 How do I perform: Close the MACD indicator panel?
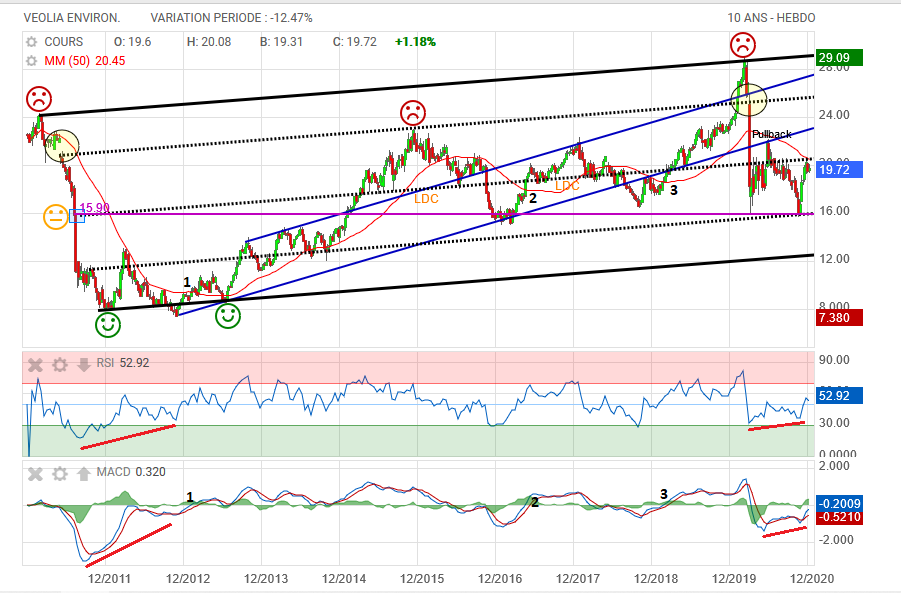36,473
